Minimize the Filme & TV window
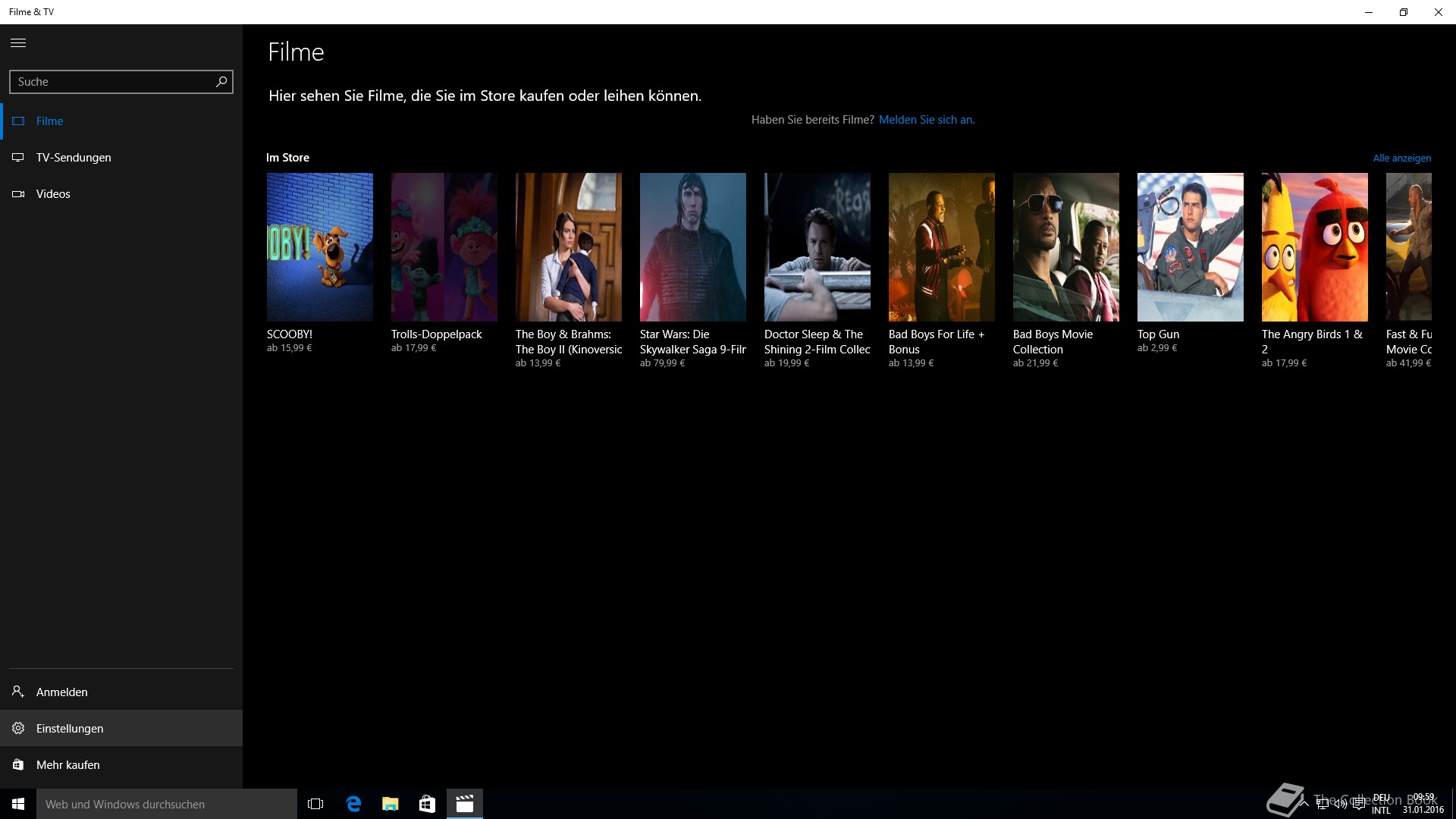The width and height of the screenshot is (1456, 819). click(x=1369, y=12)
